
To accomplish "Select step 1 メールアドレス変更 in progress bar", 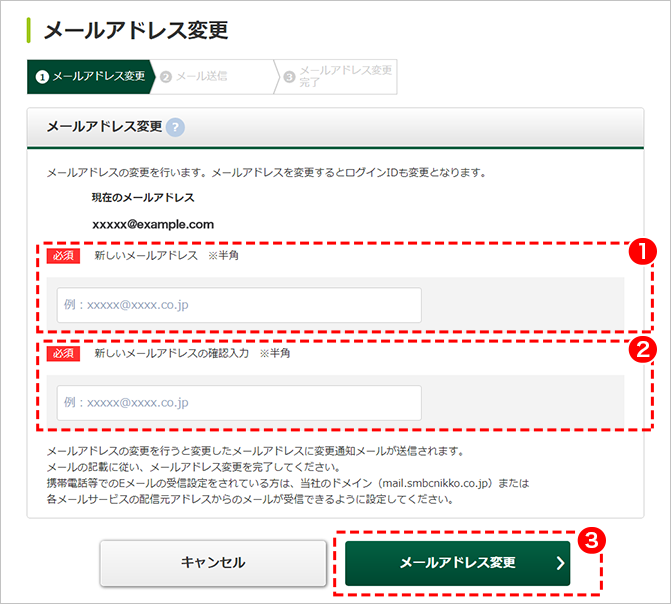I will click(89, 76).
